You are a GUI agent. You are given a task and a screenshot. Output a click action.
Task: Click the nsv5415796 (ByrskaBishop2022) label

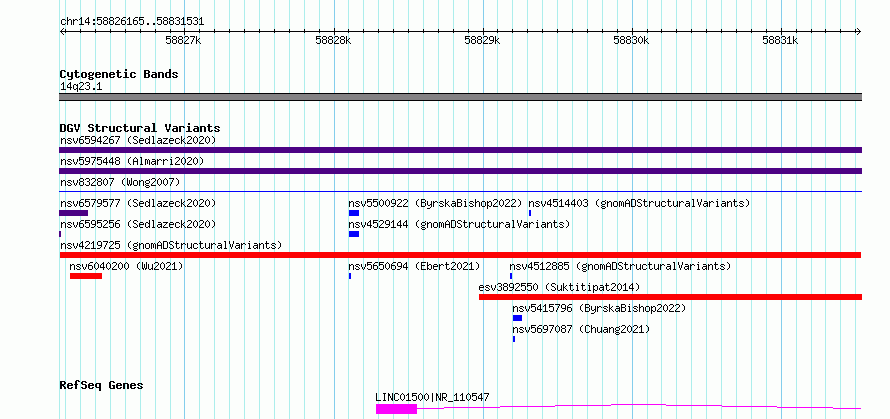pos(599,308)
